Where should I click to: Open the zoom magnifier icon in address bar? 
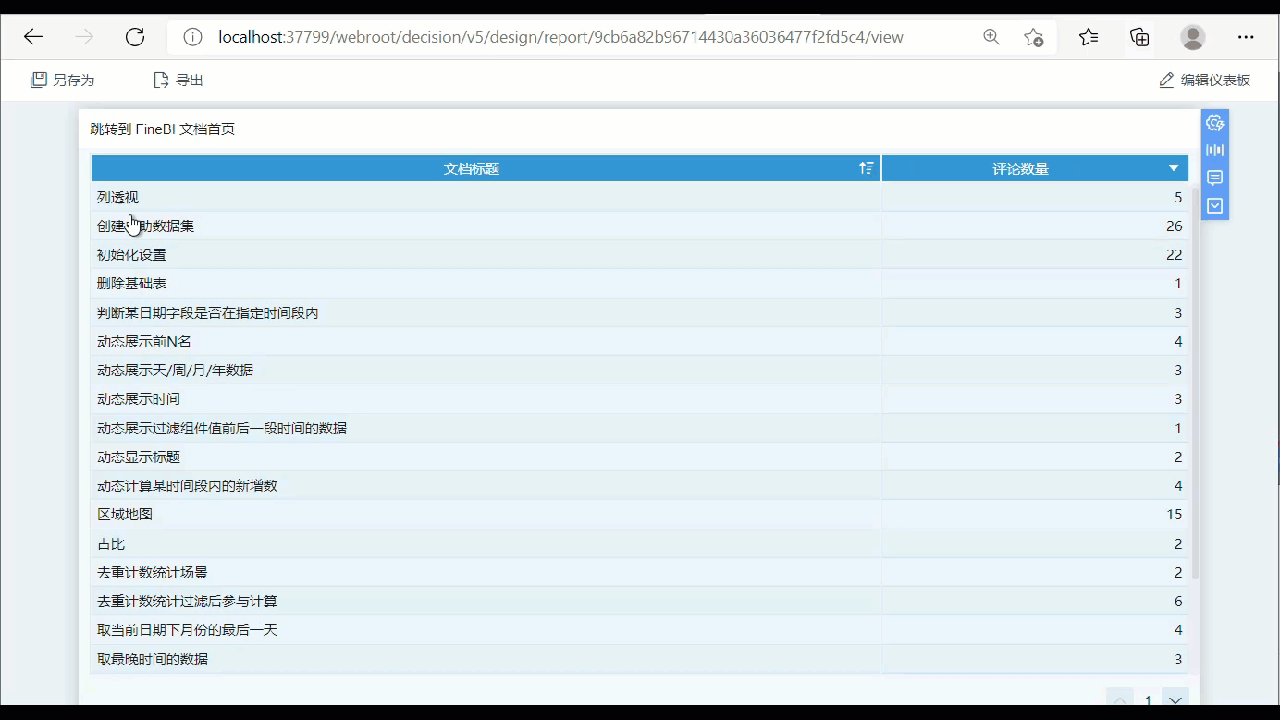991,37
